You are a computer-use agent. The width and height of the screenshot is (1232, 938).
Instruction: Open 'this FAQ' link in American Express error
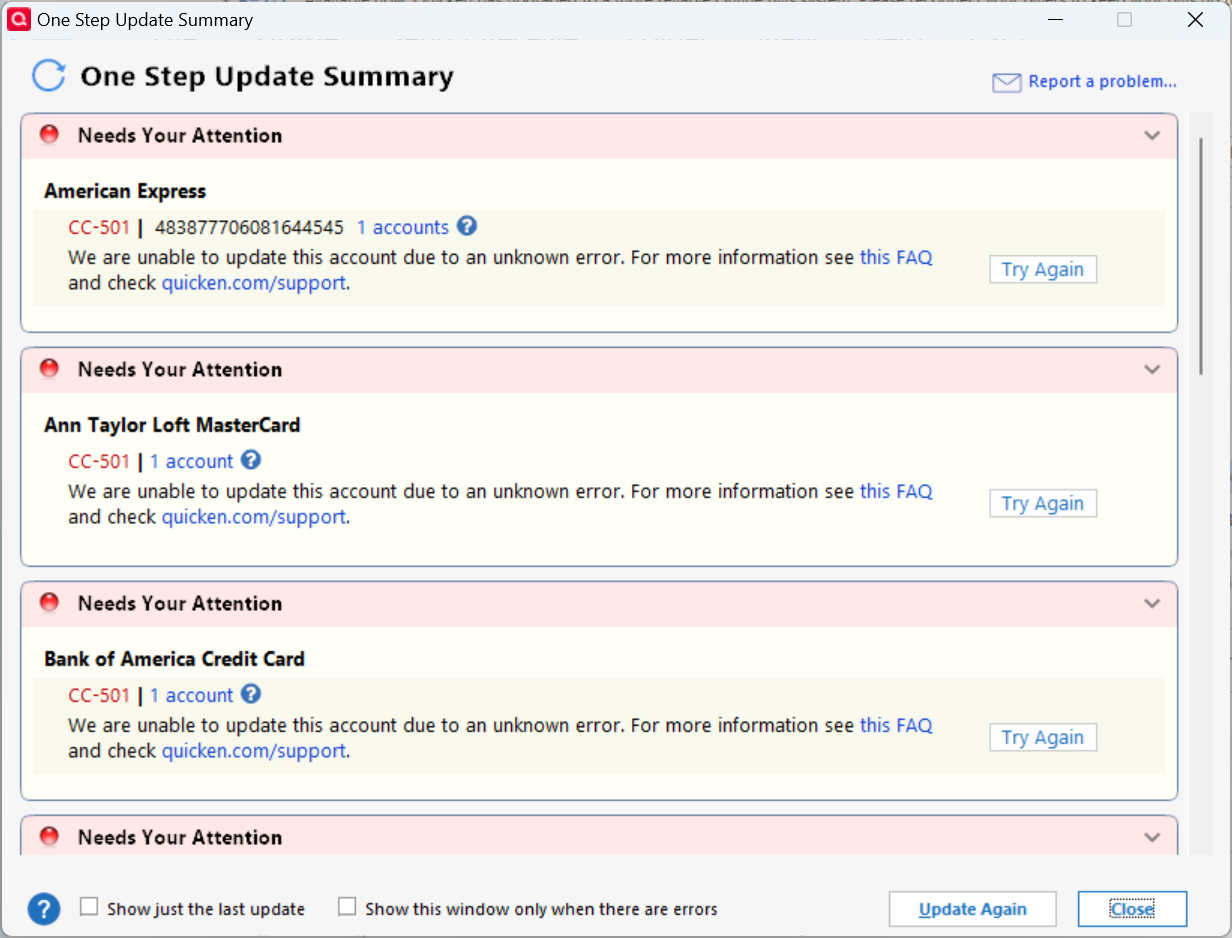[x=896, y=258]
